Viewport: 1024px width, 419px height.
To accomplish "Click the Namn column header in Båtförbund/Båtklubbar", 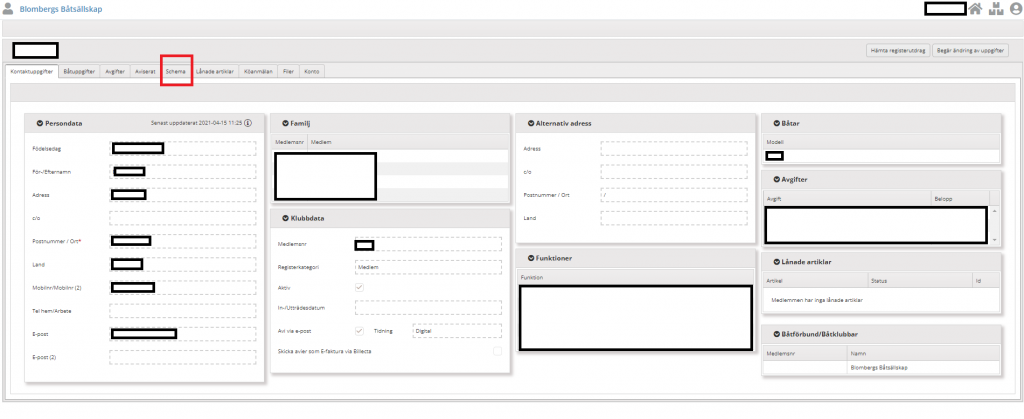I will point(923,353).
